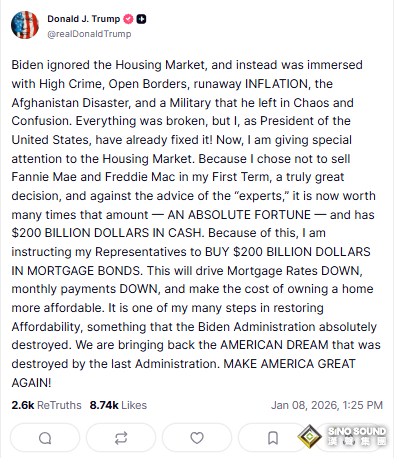Click the black plus badge beside the name

click(141, 19)
